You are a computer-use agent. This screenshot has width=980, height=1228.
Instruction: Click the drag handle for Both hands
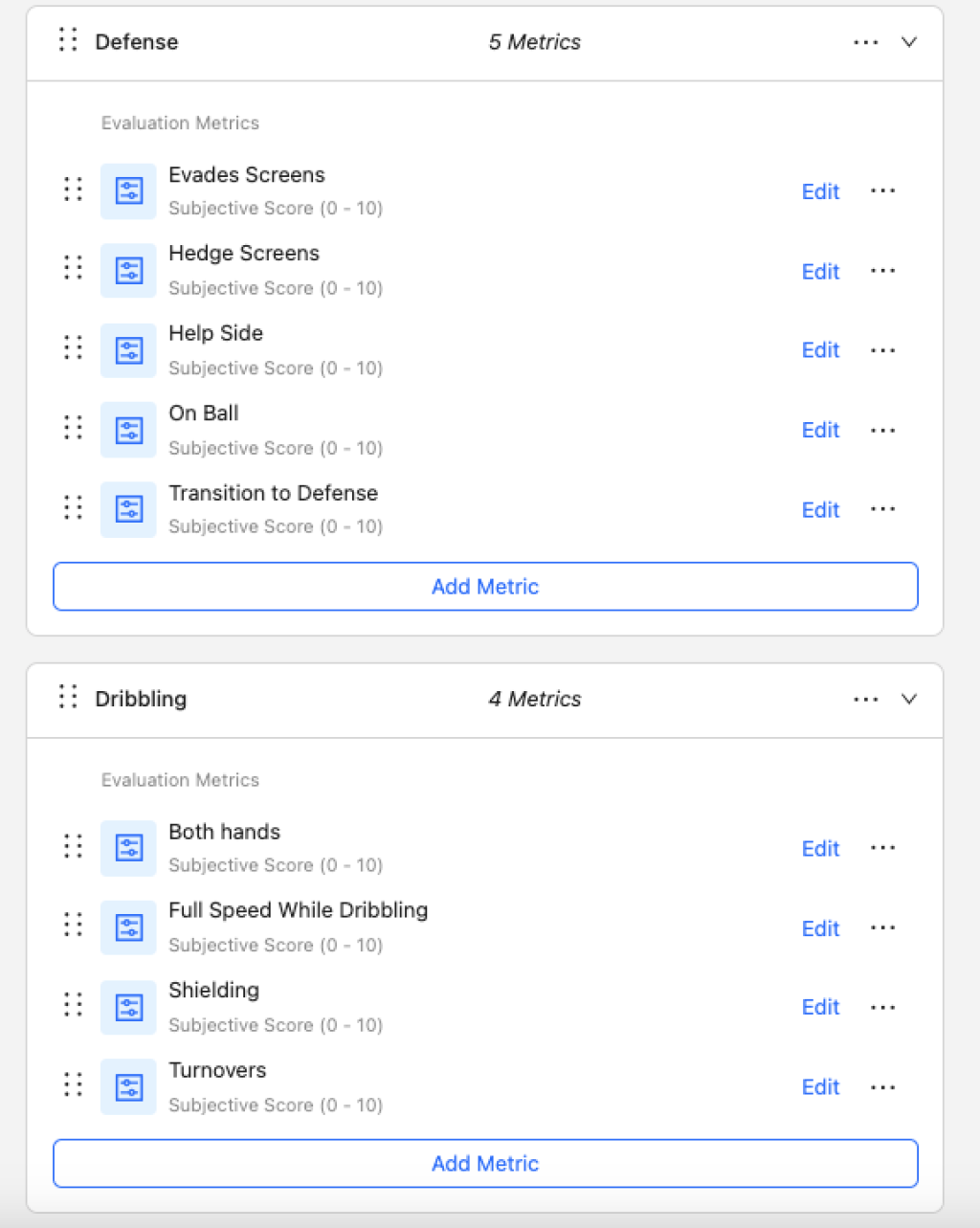click(x=73, y=846)
